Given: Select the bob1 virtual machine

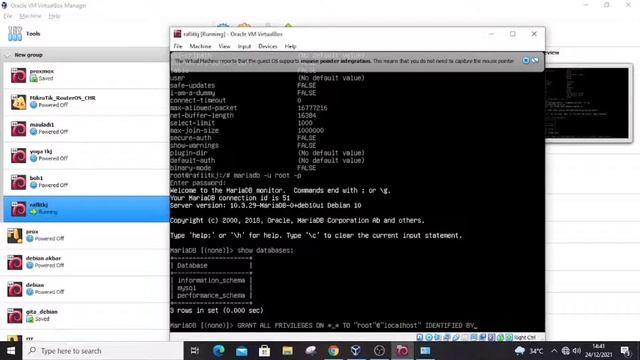Looking at the screenshot, I should [86, 182].
